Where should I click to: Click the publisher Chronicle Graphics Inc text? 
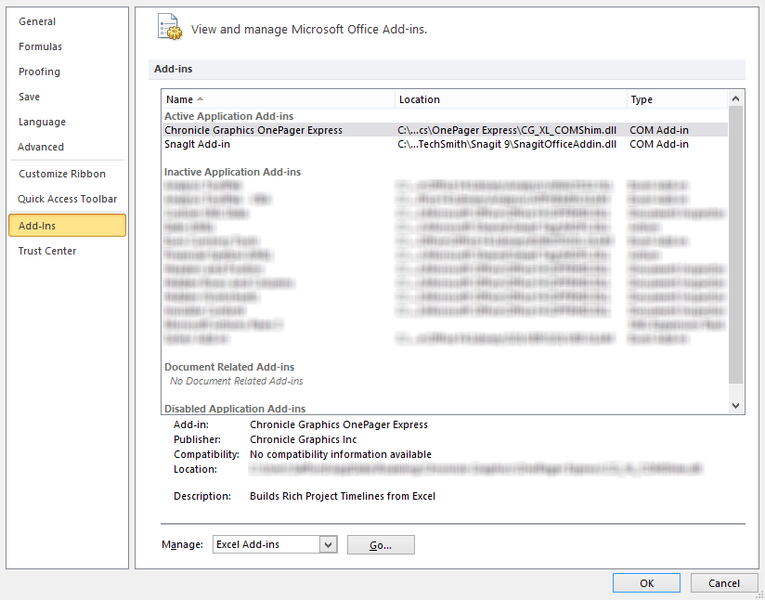pos(303,440)
